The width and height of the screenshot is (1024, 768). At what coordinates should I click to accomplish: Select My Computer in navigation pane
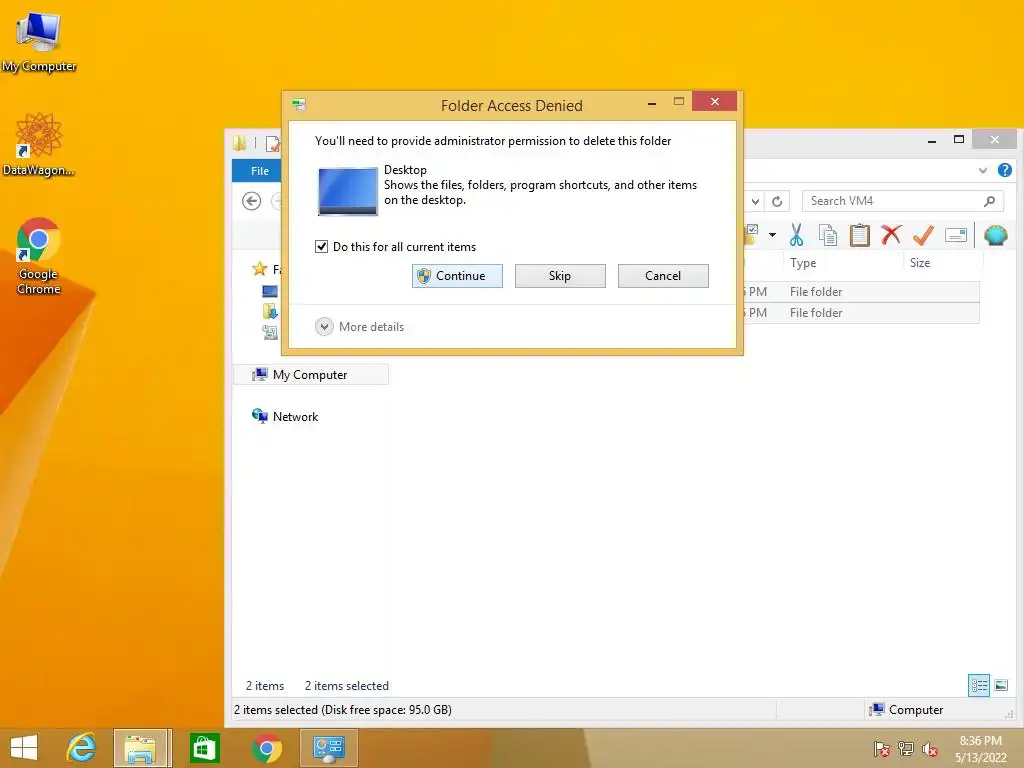click(310, 375)
